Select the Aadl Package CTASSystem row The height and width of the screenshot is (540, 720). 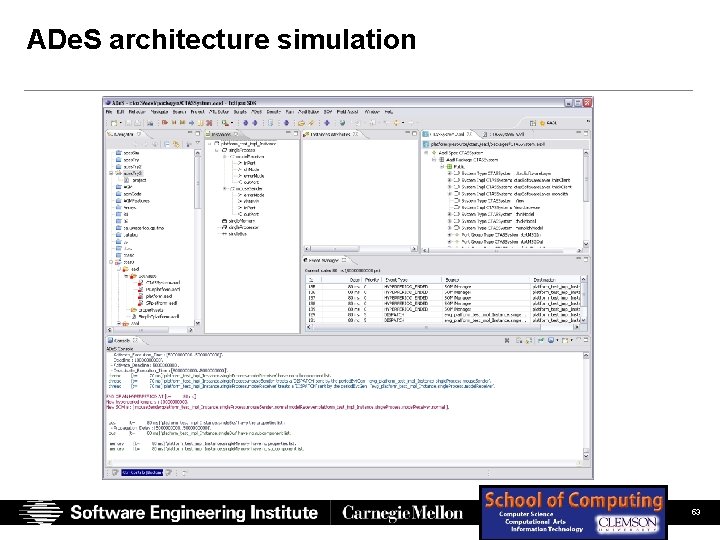(468, 160)
